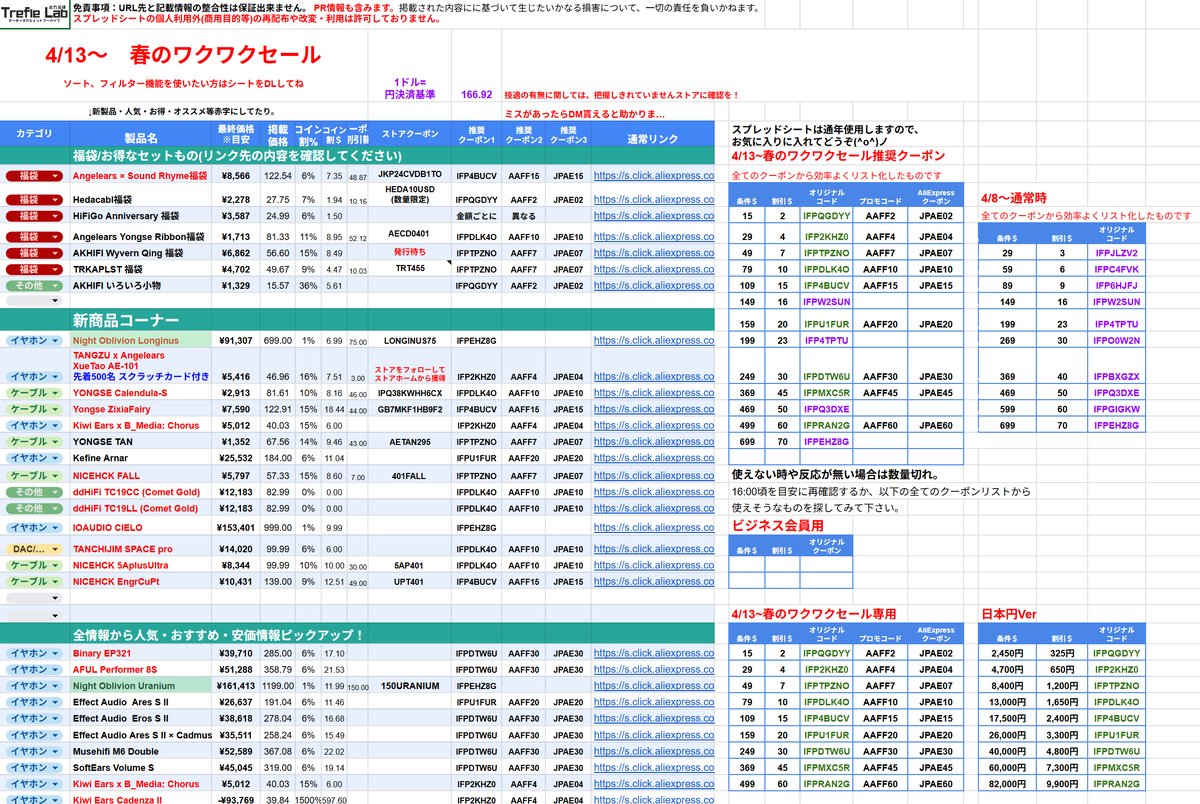This screenshot has height=804, width=1200.
Task: Click the Trefle Lab logo image
Action: coord(35,14)
